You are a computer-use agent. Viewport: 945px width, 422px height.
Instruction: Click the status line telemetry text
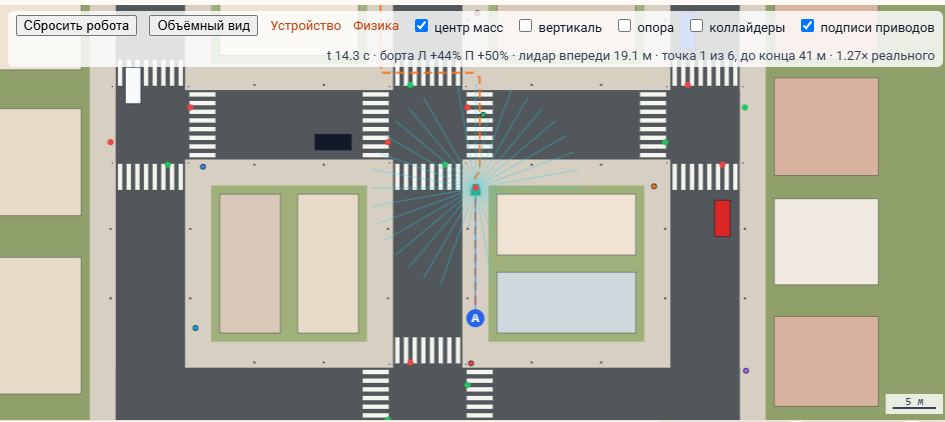click(630, 56)
